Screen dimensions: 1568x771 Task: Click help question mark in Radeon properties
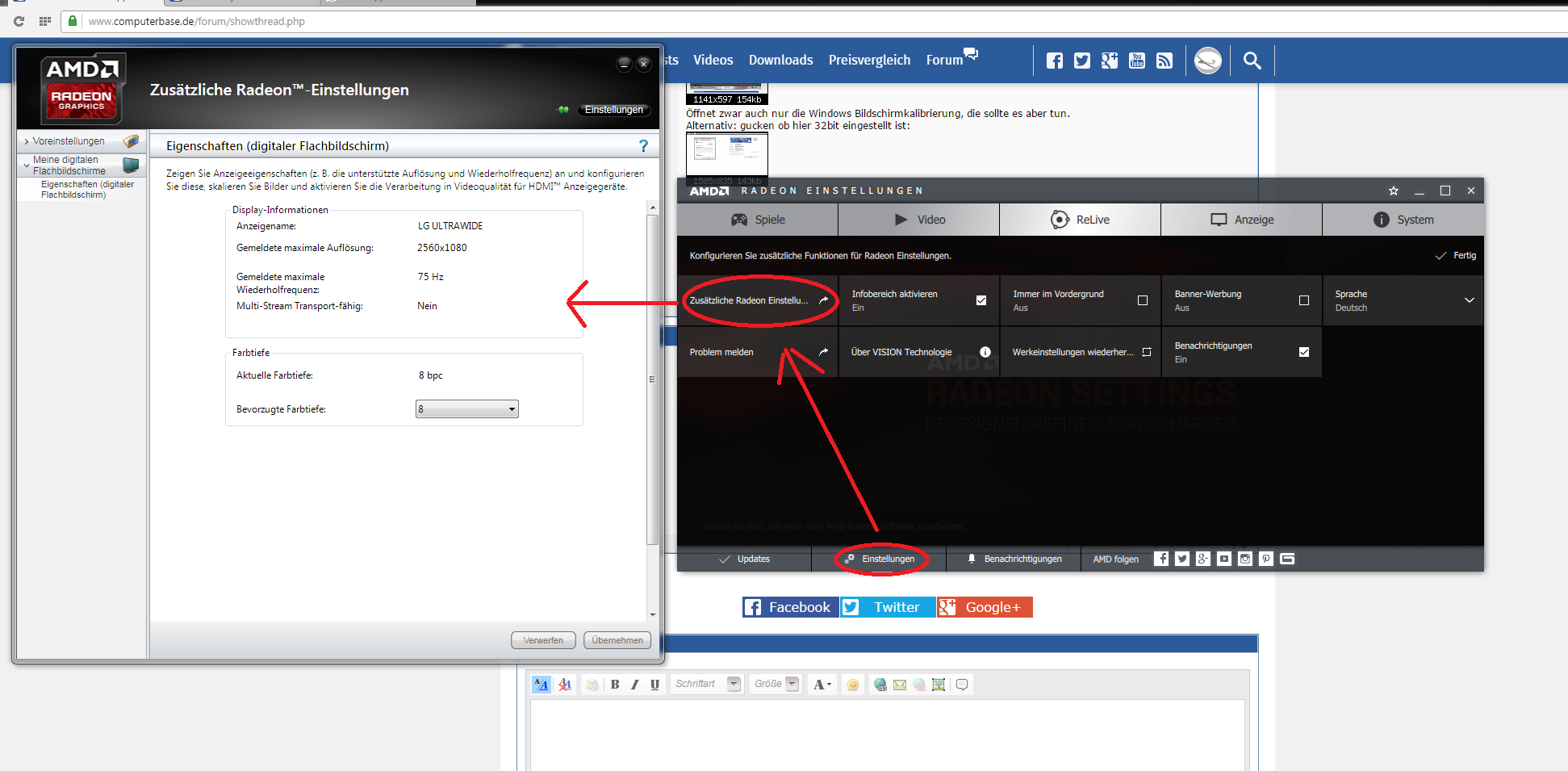[x=643, y=146]
